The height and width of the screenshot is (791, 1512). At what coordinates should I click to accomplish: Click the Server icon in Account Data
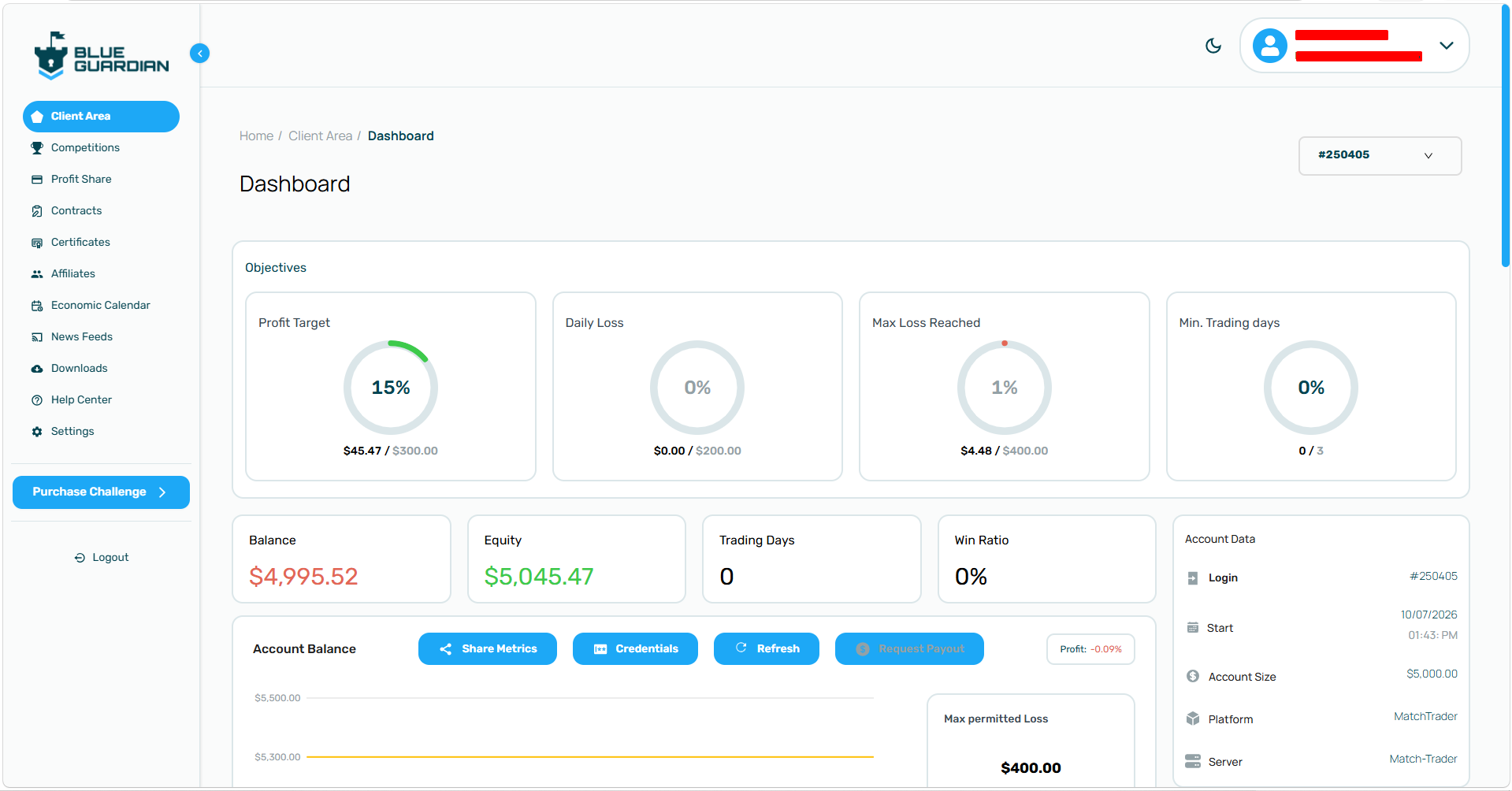tap(1193, 762)
